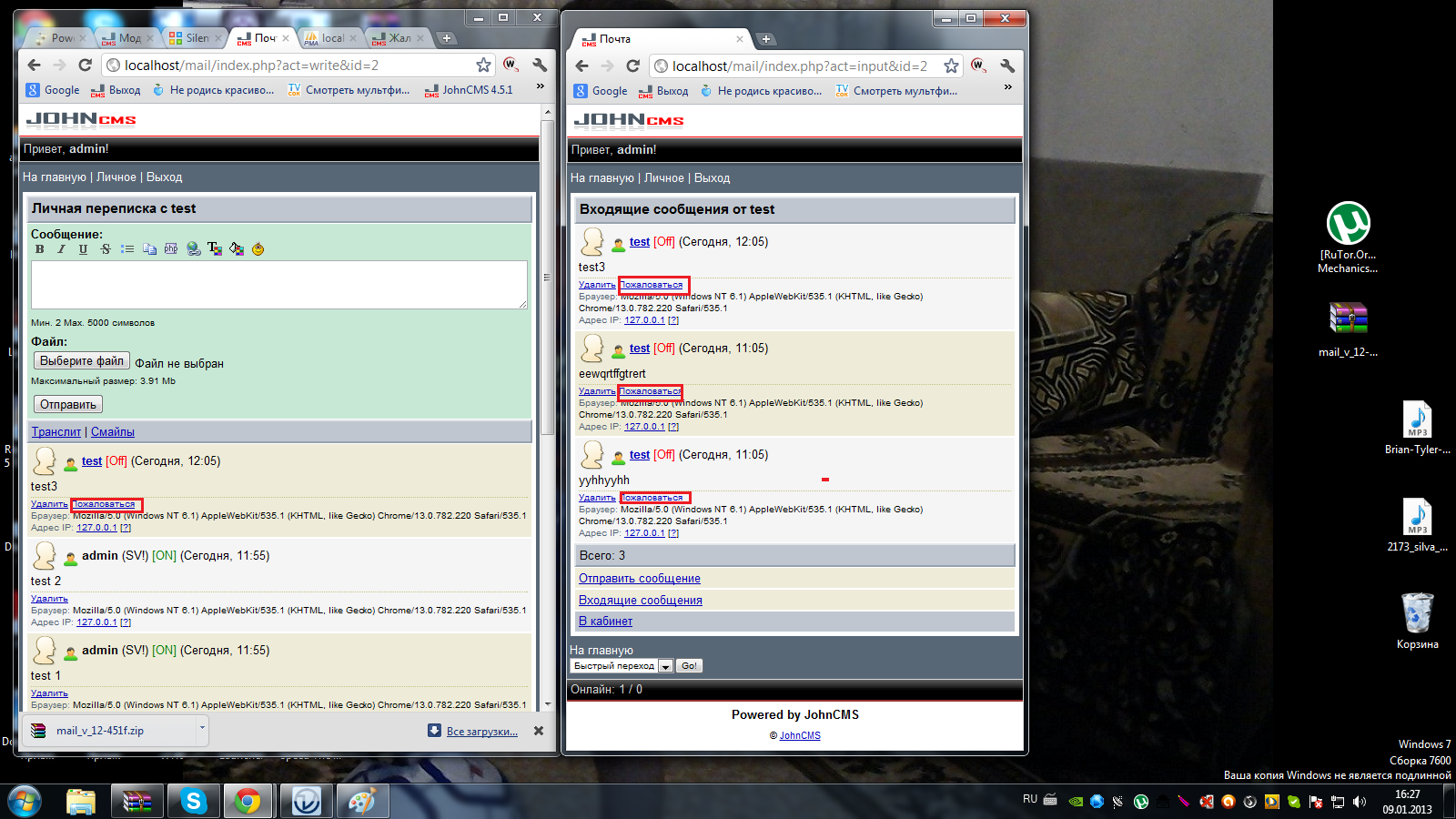1456x819 pixels.
Task: Apply strikethrough formatting in message editor
Action: pyautogui.click(x=106, y=249)
